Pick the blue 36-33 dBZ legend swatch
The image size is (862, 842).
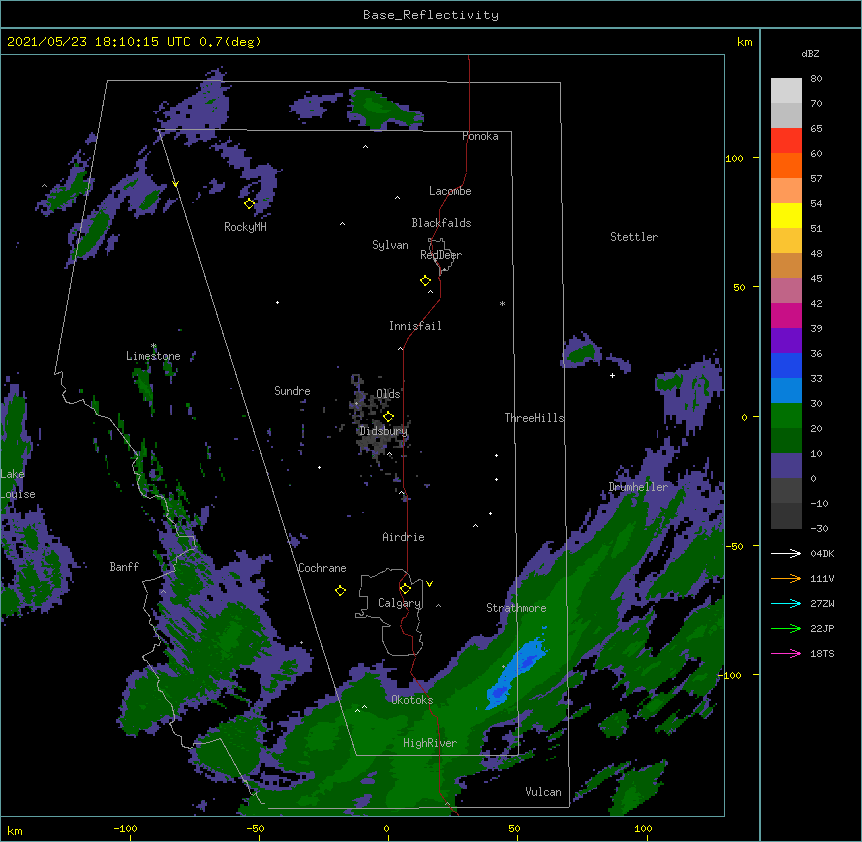pos(786,365)
